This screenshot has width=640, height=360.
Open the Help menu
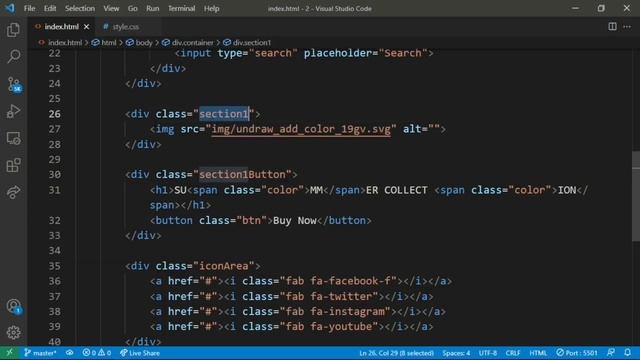tap(211, 8)
